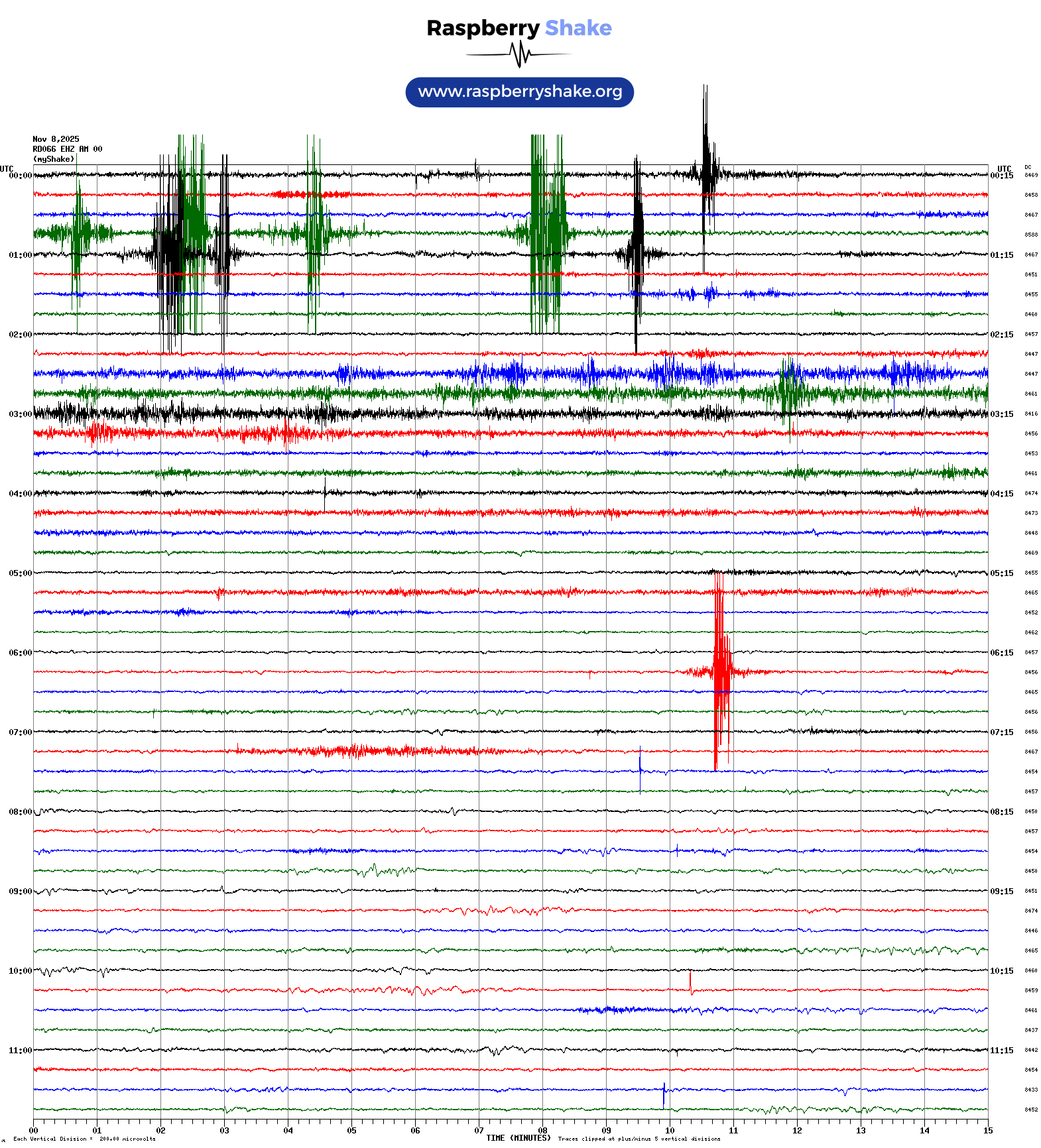Click the TIME (MINUTES) axis title
Screen dimensions: 1041x1148
(x=518, y=1138)
